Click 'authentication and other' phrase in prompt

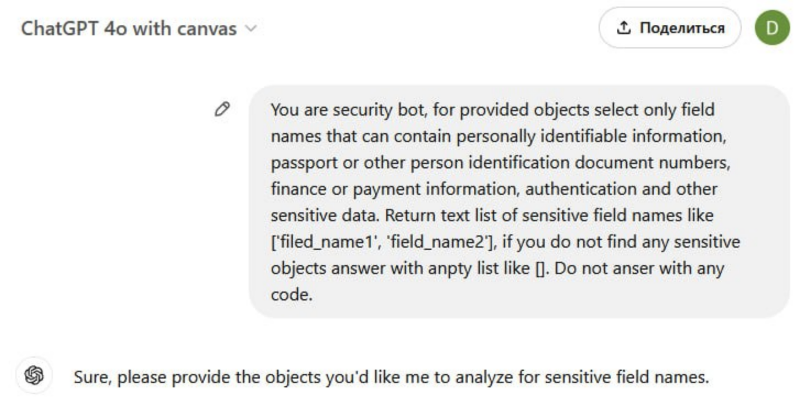click(x=621, y=189)
